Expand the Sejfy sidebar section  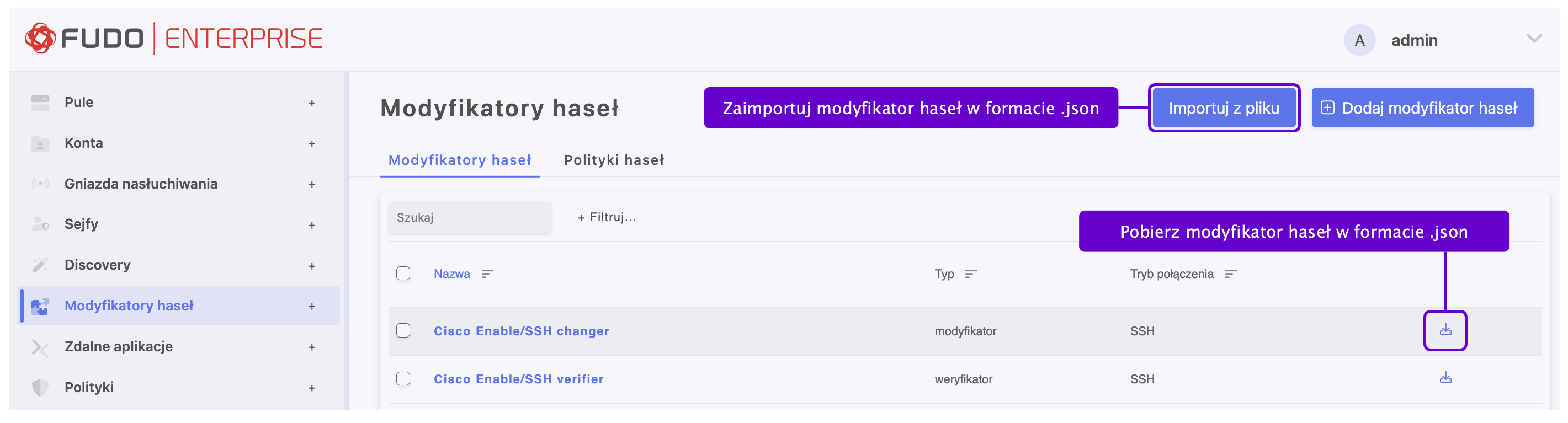312,225
